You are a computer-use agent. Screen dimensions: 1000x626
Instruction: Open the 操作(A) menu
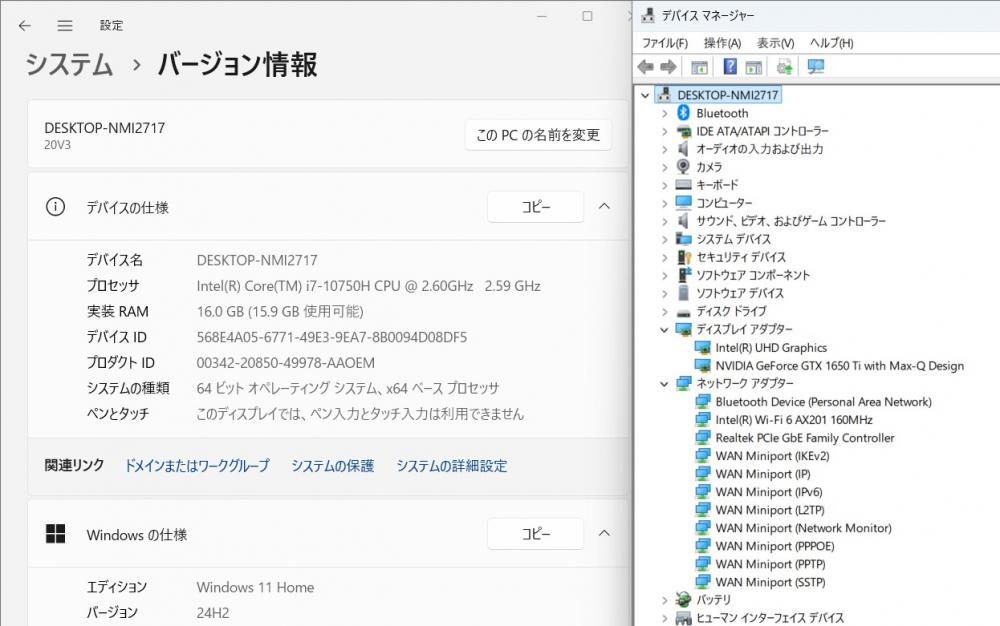[x=721, y=43]
